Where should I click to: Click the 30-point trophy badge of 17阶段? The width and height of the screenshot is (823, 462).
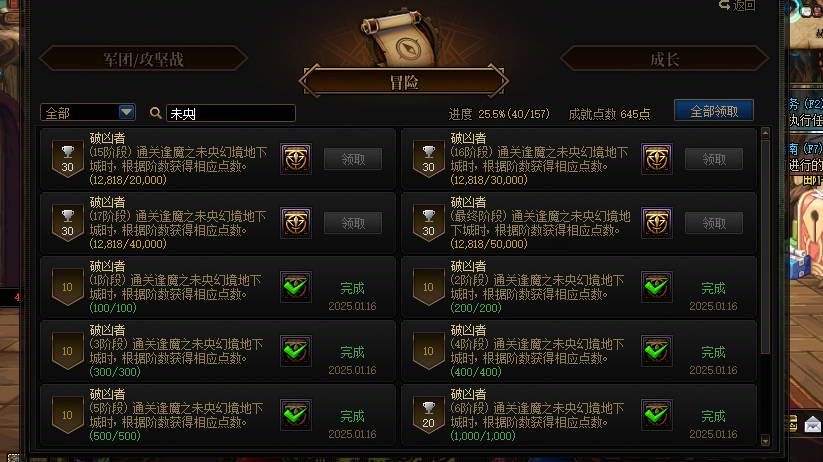point(68,223)
